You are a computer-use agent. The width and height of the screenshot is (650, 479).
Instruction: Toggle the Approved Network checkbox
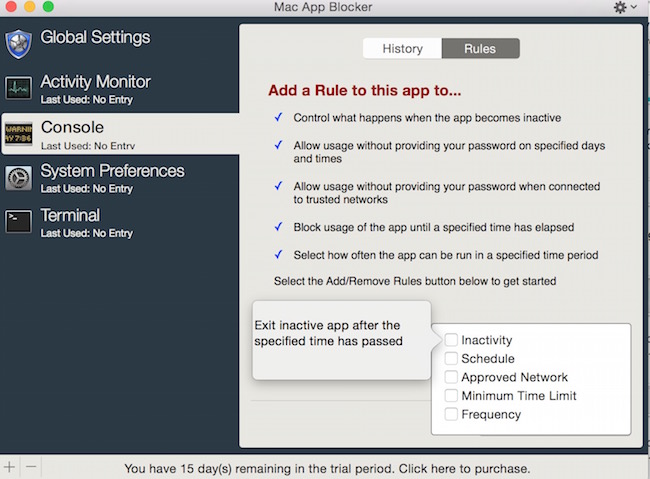(x=452, y=378)
